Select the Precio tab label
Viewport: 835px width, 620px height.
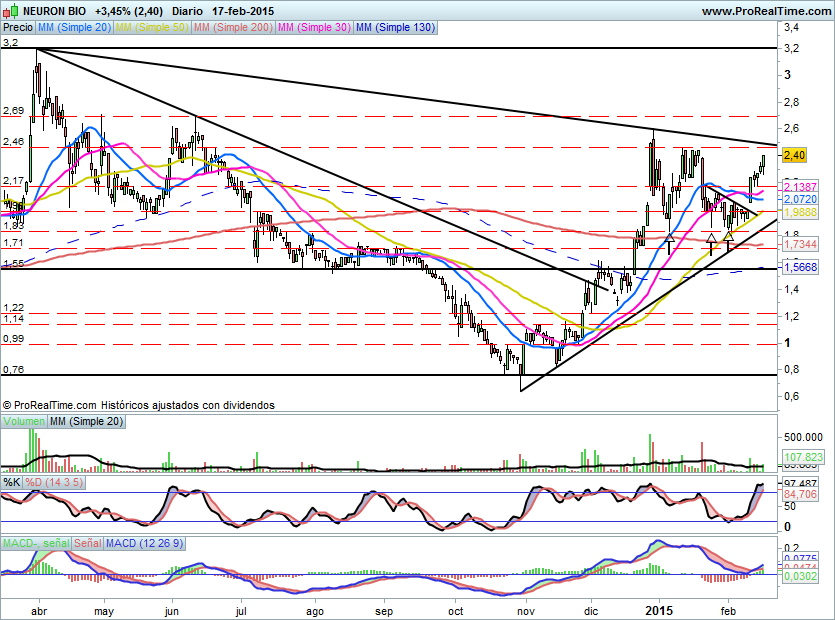[x=17, y=28]
